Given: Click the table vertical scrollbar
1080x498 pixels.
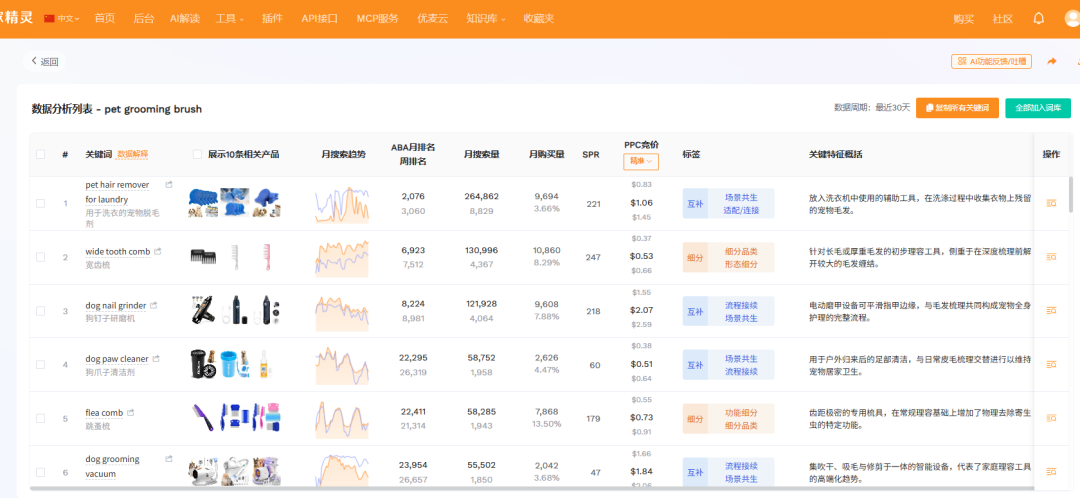Looking at the screenshot, I should (1070, 194).
